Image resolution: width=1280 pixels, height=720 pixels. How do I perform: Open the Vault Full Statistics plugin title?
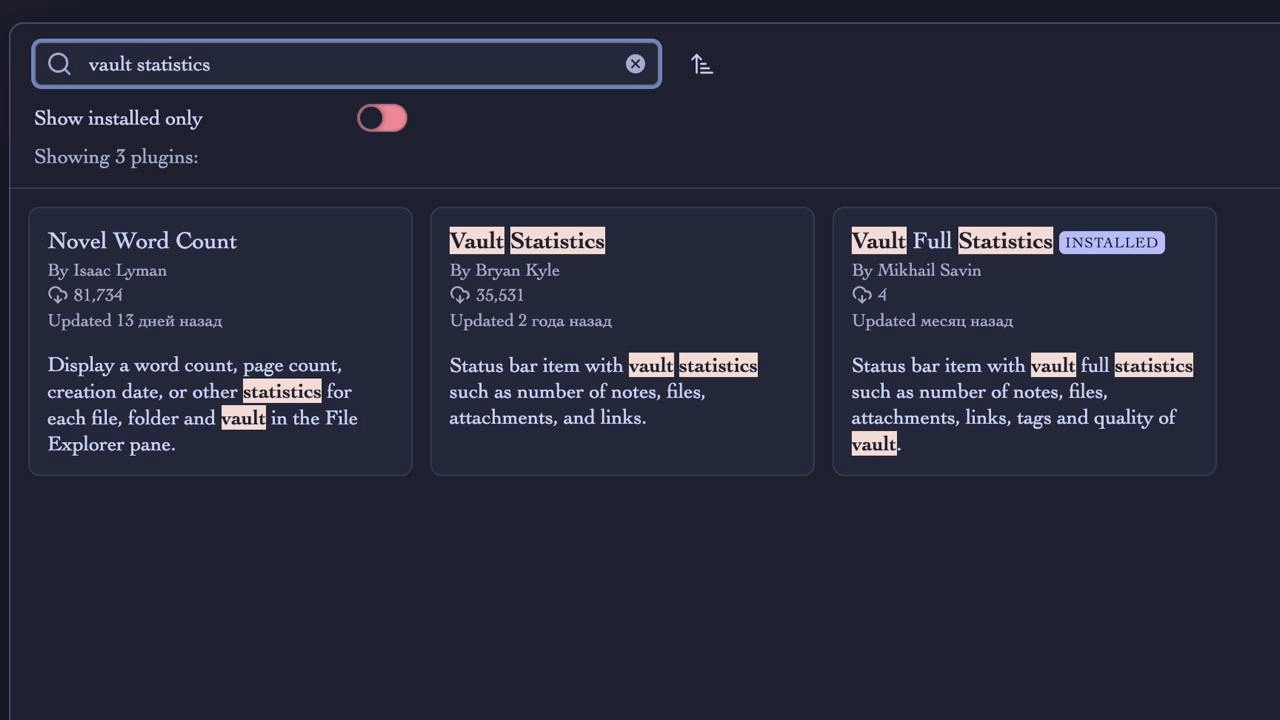click(952, 241)
